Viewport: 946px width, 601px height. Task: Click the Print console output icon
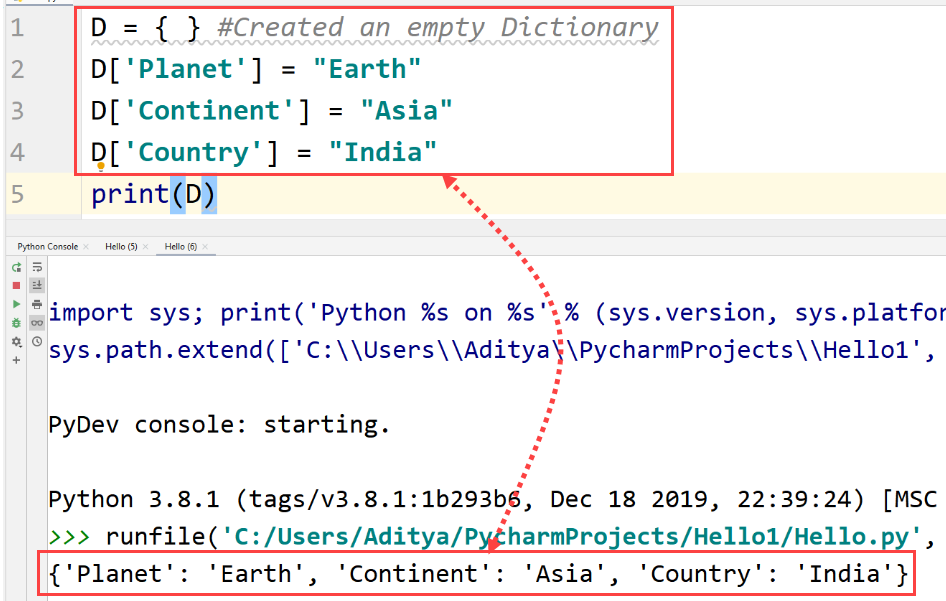[37, 304]
